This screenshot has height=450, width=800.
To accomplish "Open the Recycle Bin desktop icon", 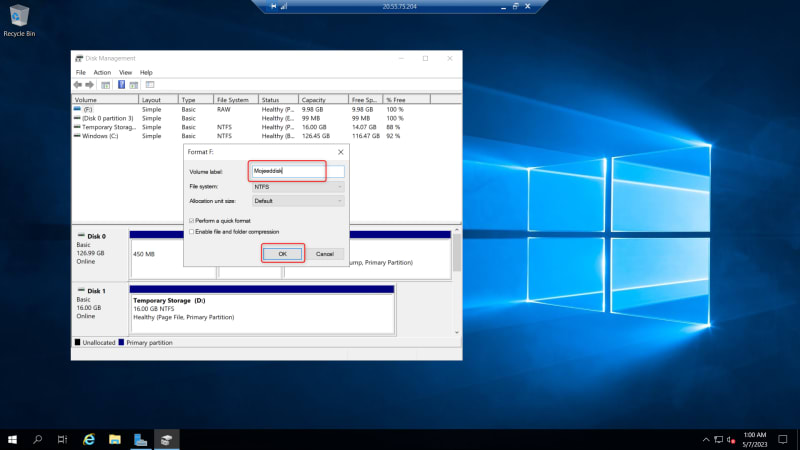I will pyautogui.click(x=19, y=20).
